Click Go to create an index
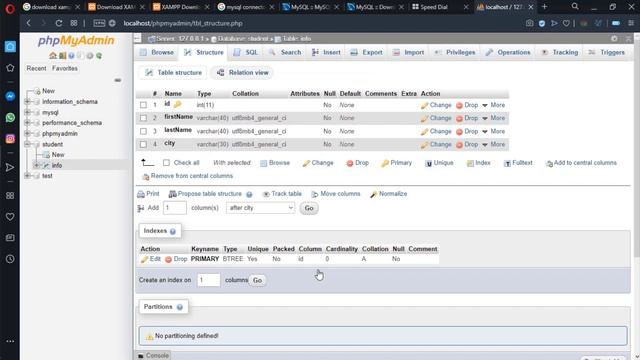The width and height of the screenshot is (640, 360). click(257, 280)
